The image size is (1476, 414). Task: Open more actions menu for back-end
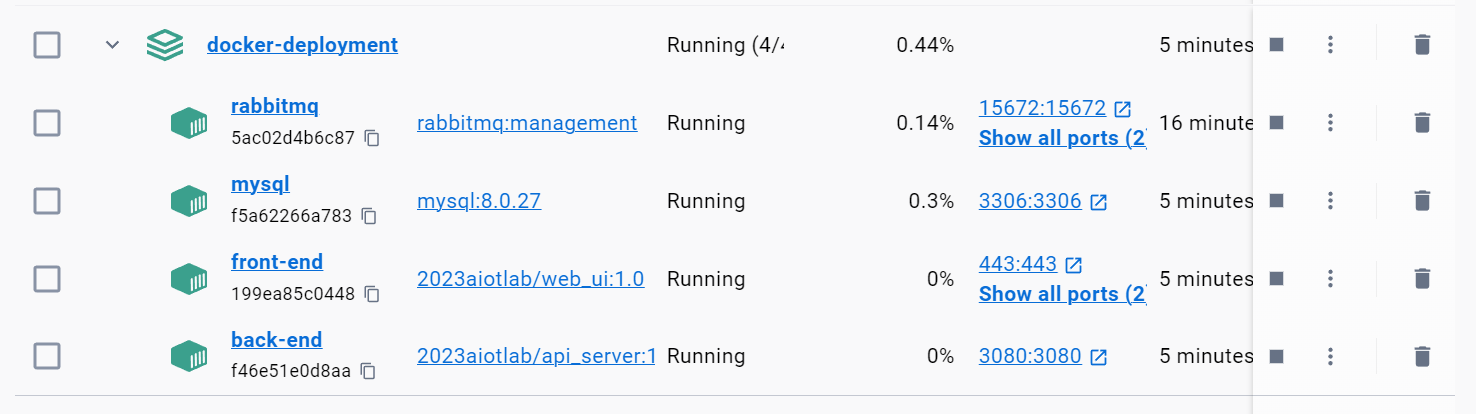click(1330, 356)
